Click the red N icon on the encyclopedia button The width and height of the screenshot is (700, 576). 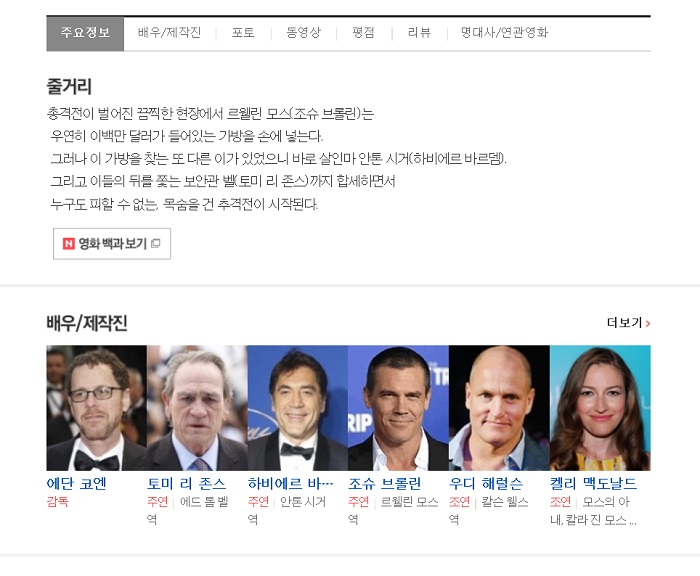(68, 243)
